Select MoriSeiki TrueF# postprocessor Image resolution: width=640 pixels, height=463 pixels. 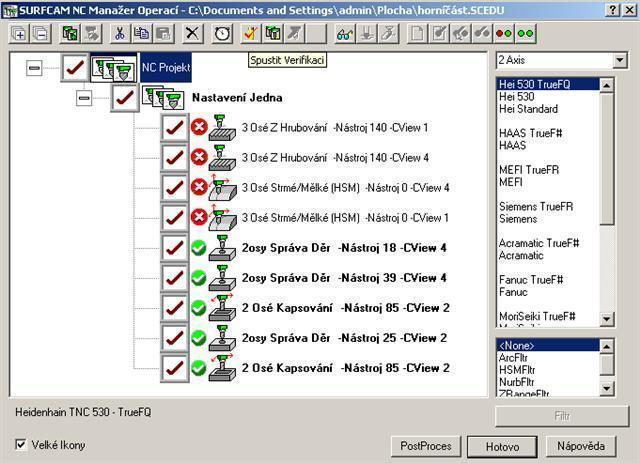pyautogui.click(x=537, y=316)
